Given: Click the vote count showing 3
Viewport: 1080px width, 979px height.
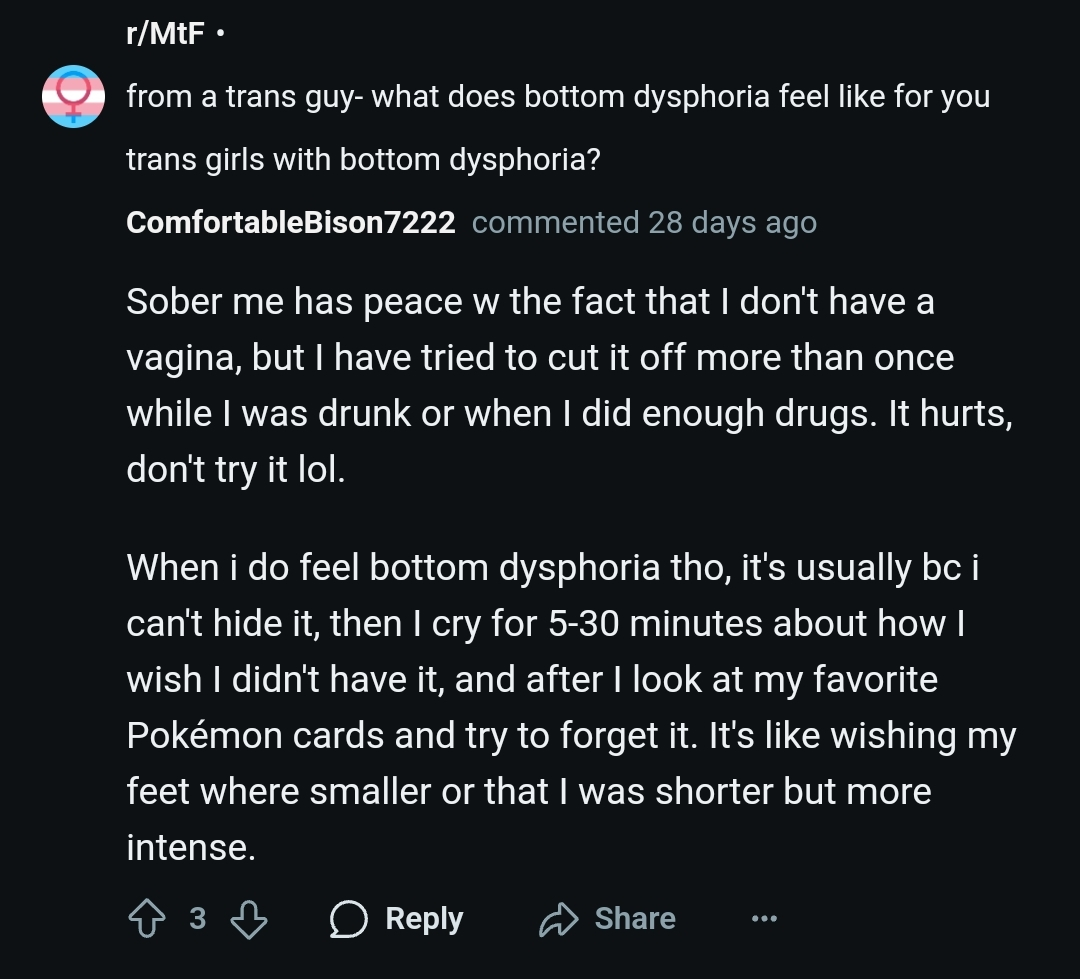Looking at the screenshot, I should (198, 919).
